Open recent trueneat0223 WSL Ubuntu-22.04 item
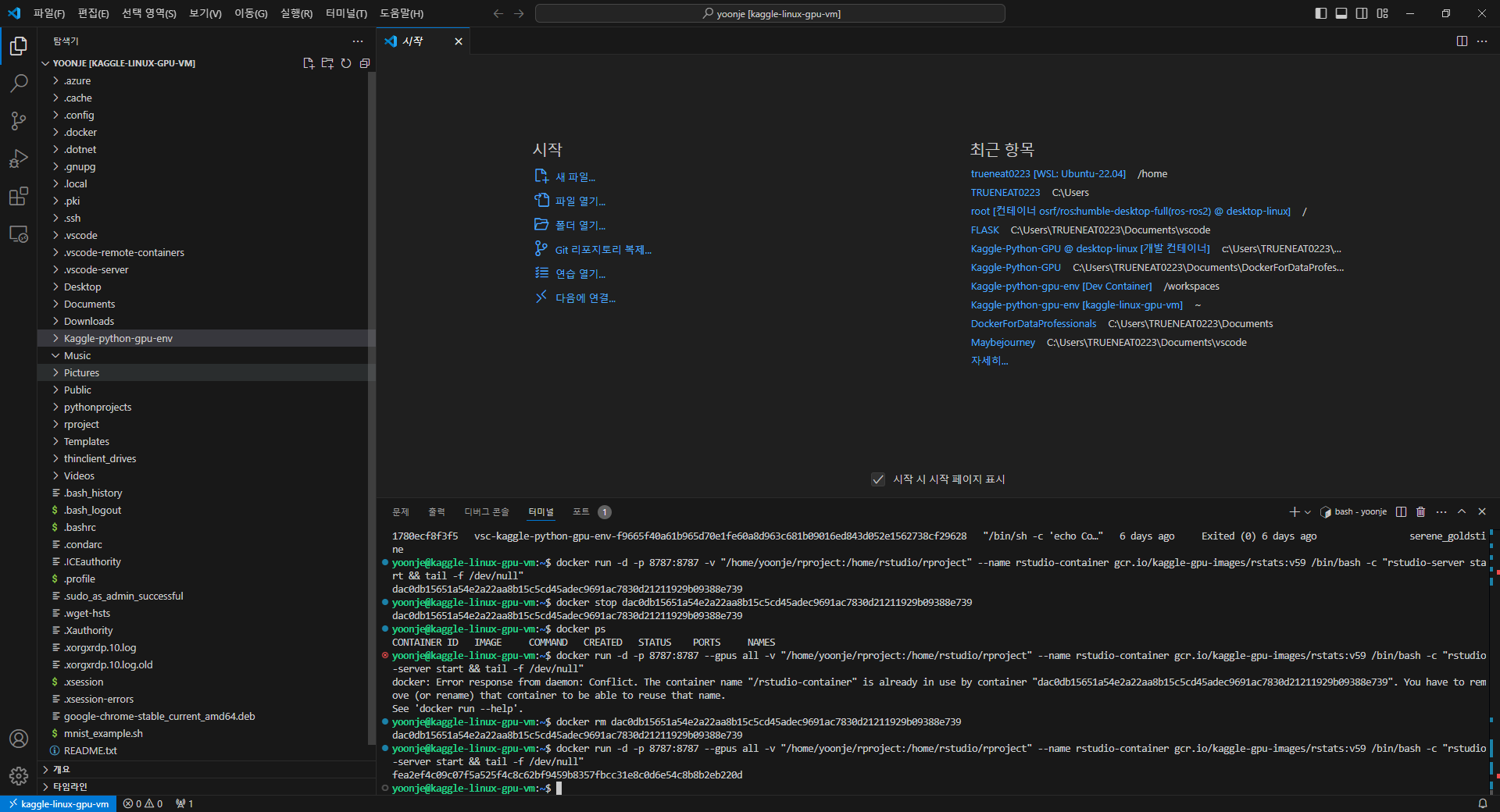Image resolution: width=1500 pixels, height=812 pixels. click(1048, 174)
